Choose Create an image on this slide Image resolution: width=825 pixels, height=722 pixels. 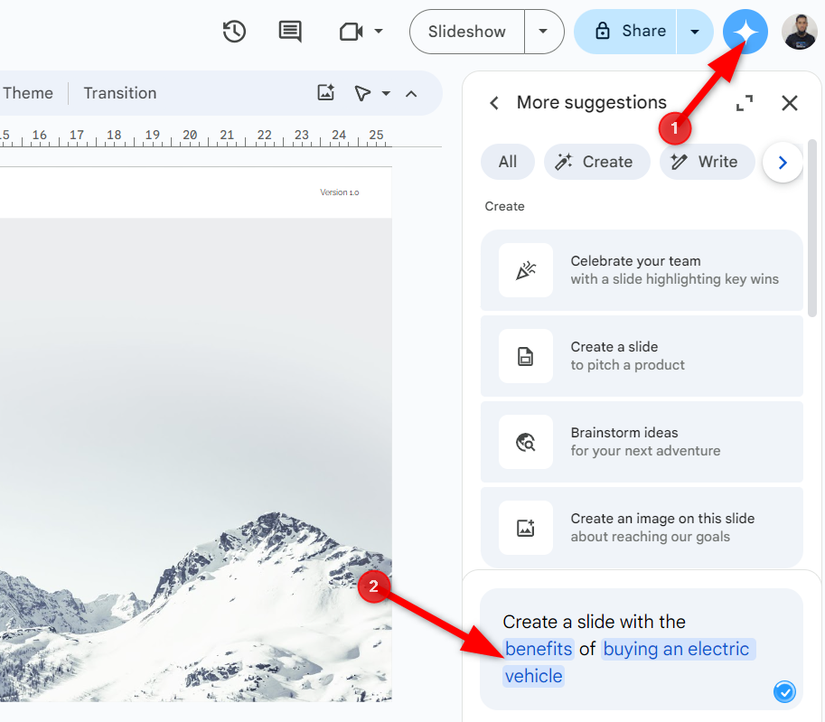641,527
